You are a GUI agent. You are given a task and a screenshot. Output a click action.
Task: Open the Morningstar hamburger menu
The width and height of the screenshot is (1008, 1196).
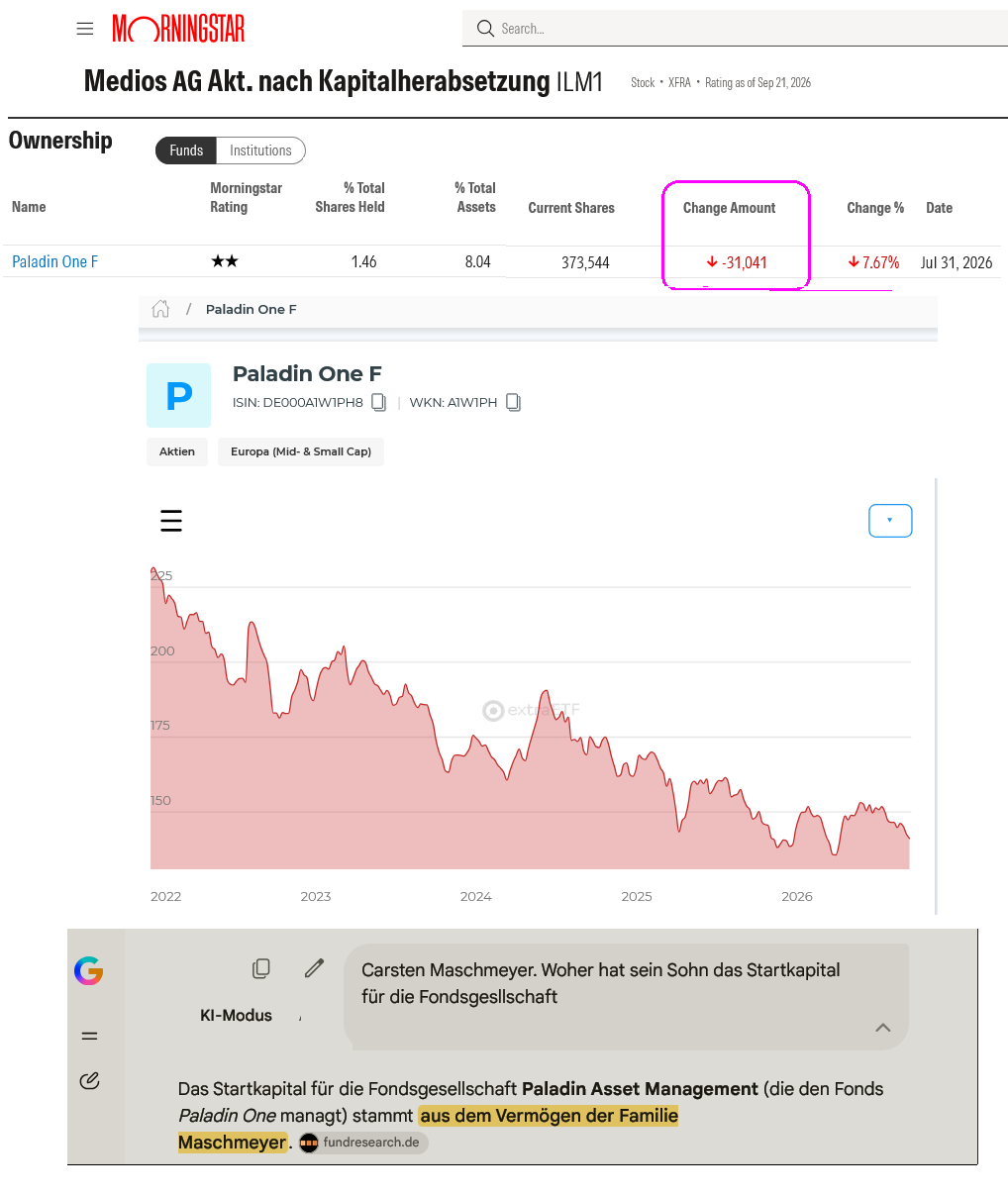click(x=85, y=29)
